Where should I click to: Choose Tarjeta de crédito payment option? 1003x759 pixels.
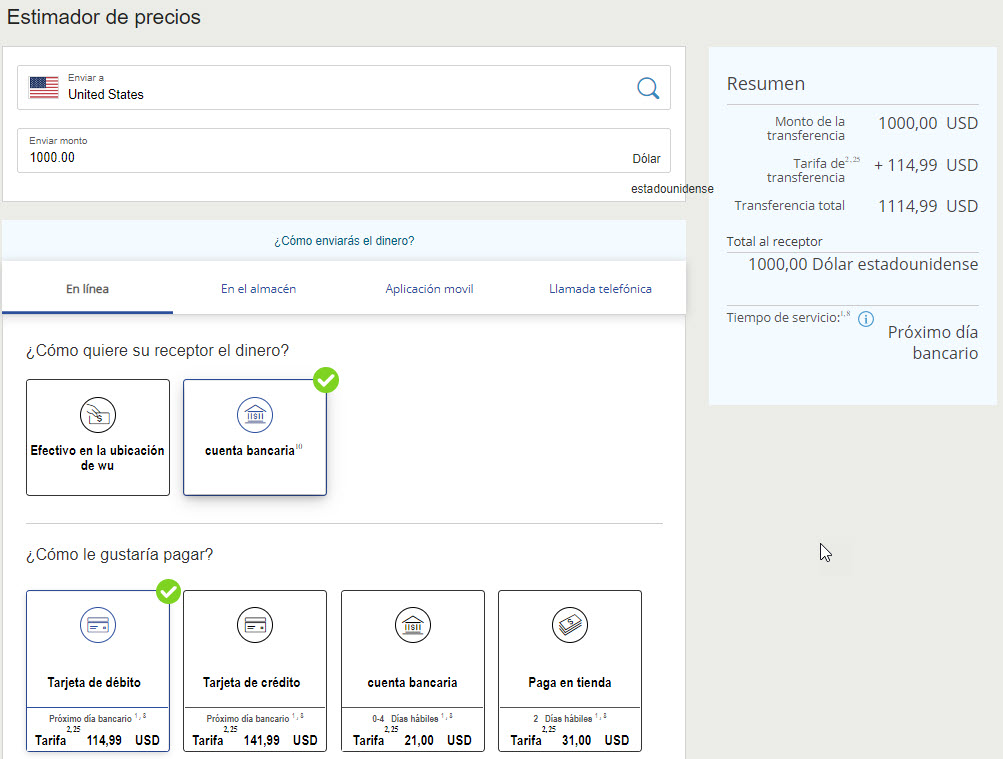coord(255,671)
